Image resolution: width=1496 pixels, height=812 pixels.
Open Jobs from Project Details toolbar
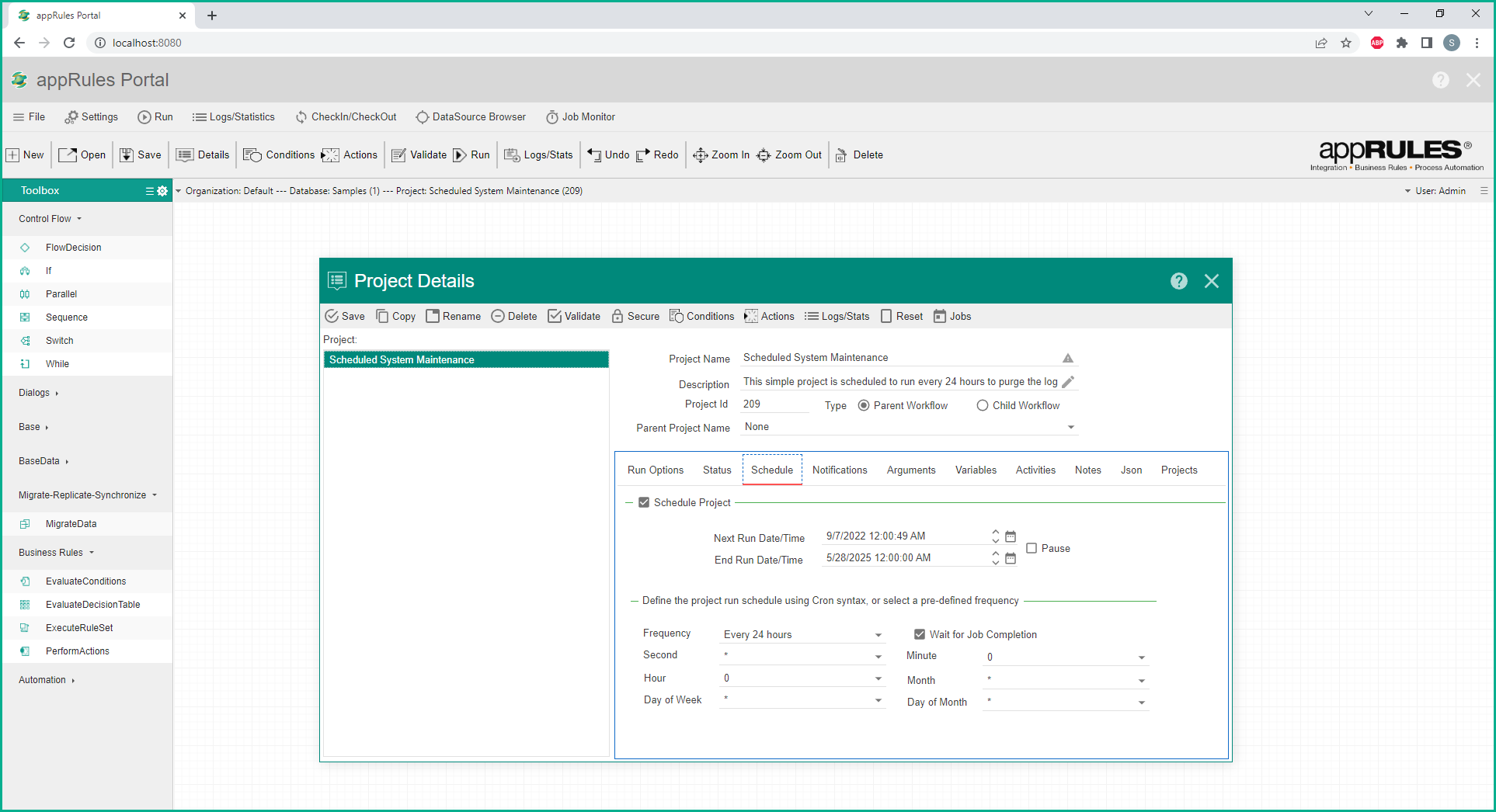952,316
